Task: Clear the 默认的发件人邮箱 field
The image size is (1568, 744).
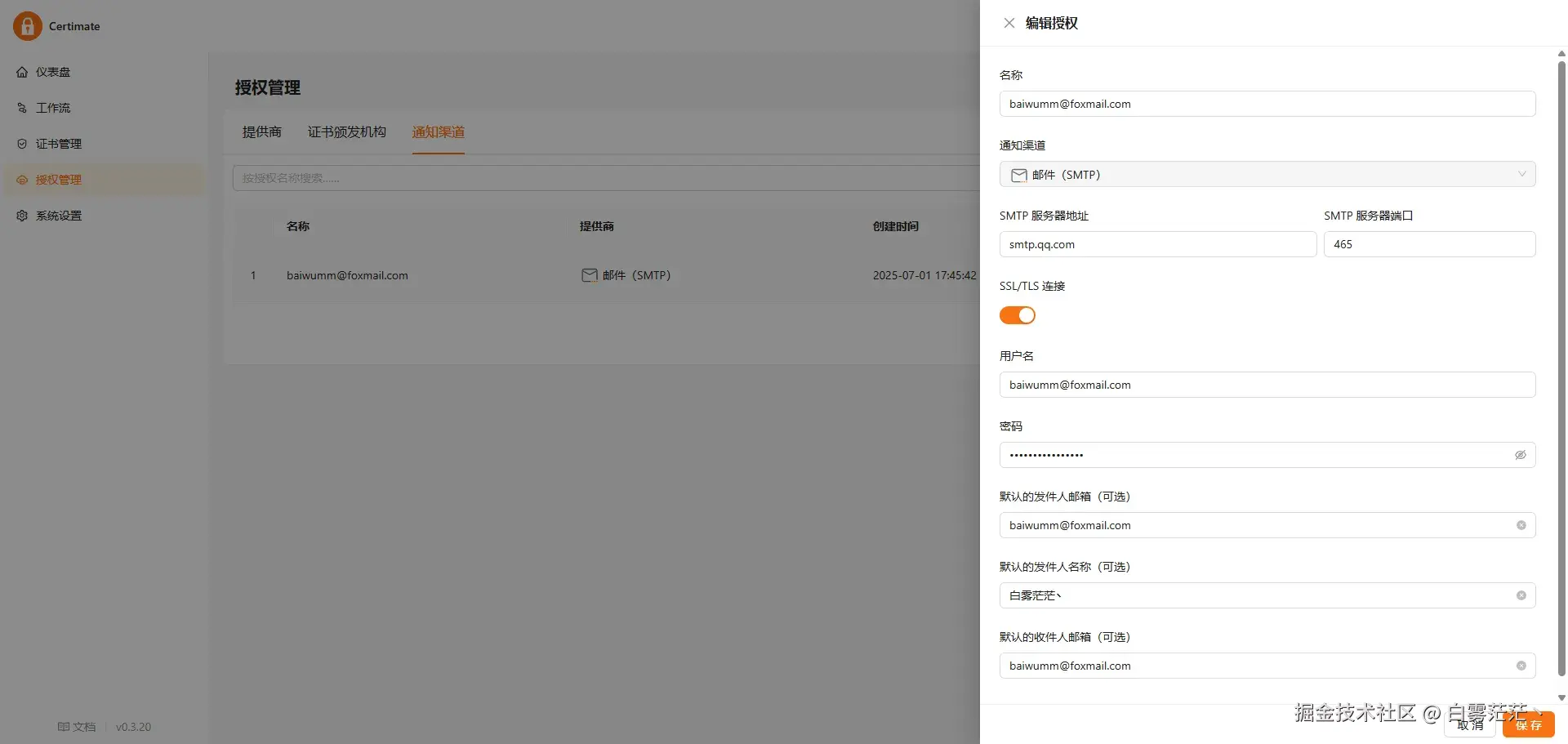Action: 1521,525
